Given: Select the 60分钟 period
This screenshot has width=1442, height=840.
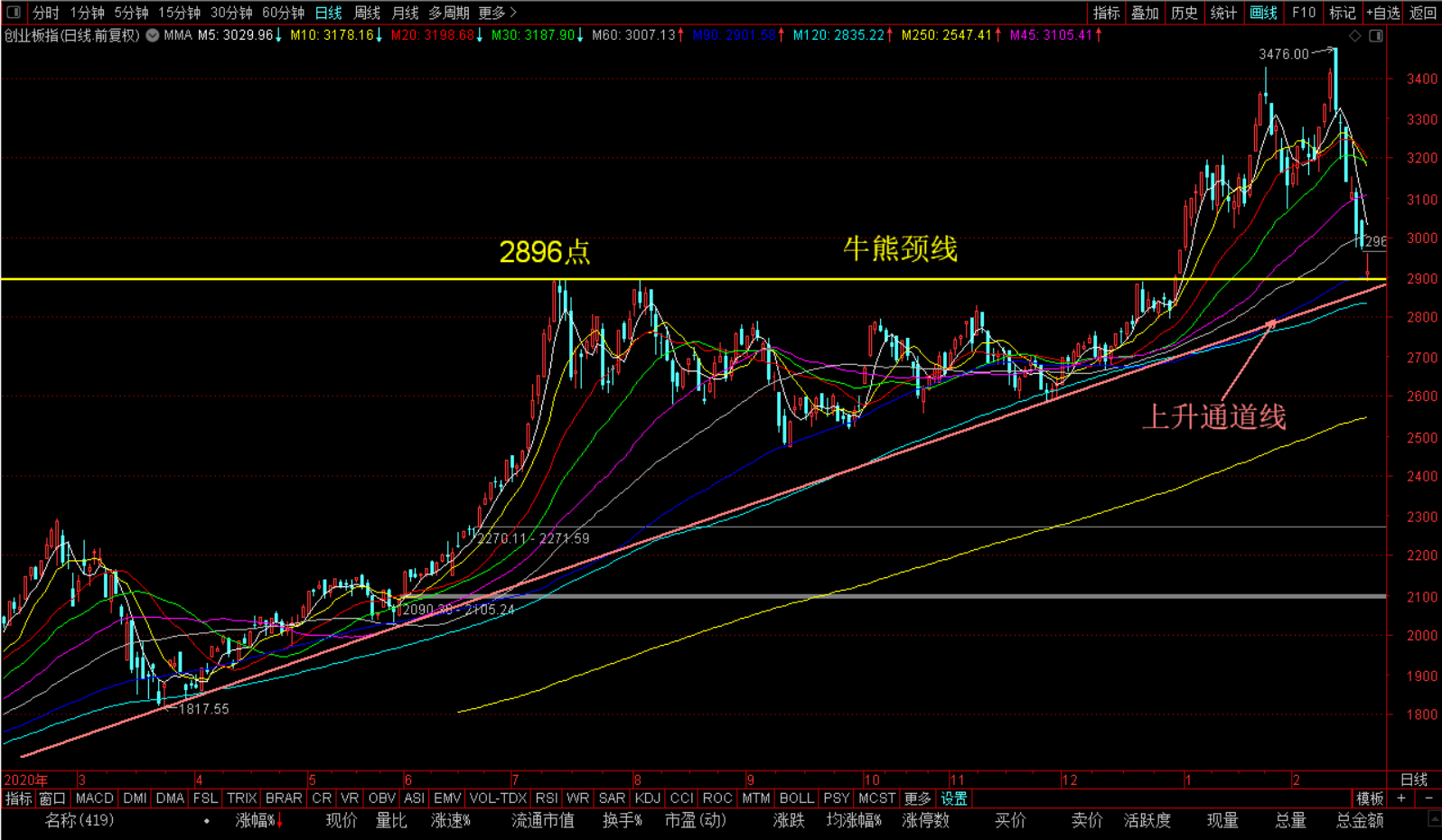Looking at the screenshot, I should (x=284, y=13).
